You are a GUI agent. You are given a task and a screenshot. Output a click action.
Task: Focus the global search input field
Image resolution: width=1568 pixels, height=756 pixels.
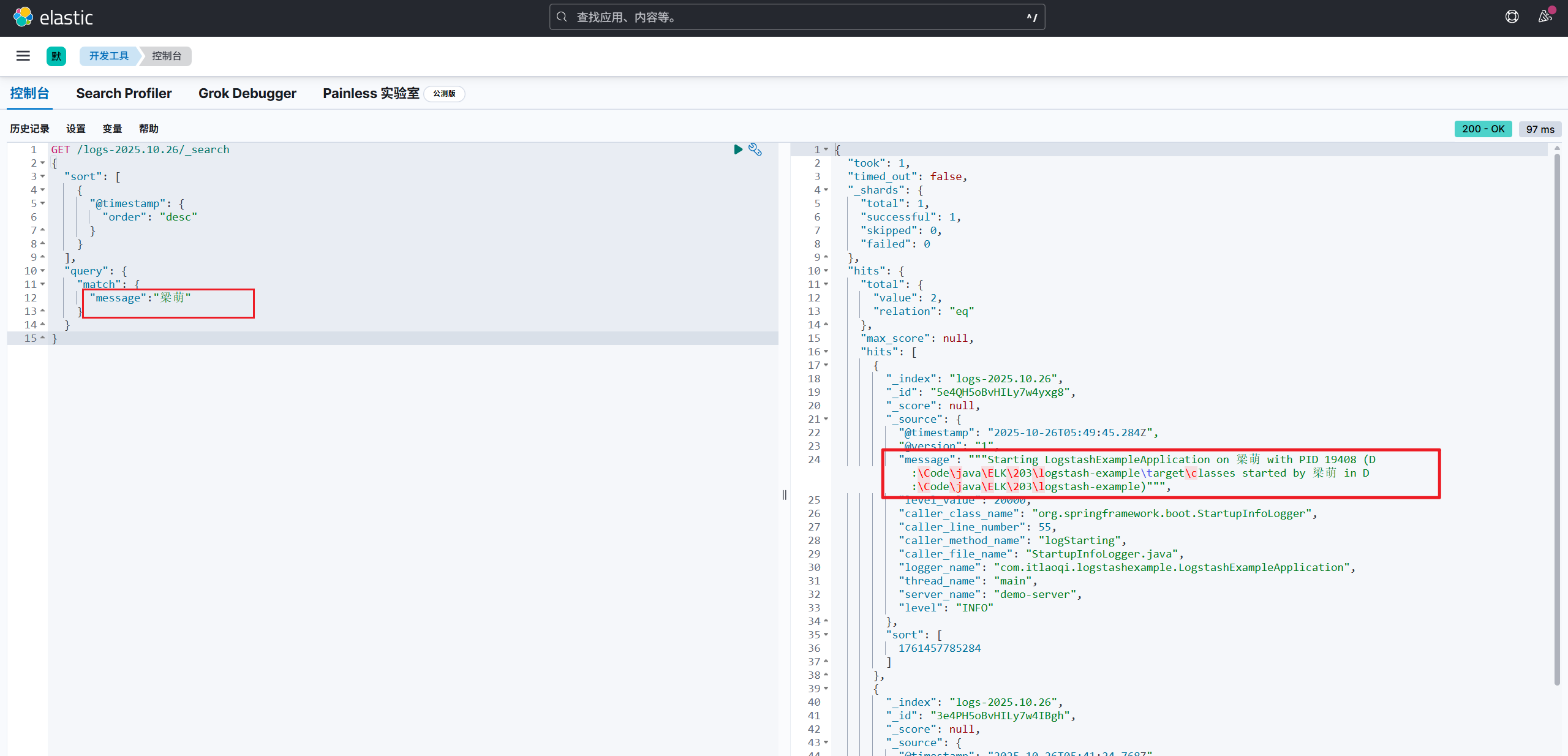point(796,17)
